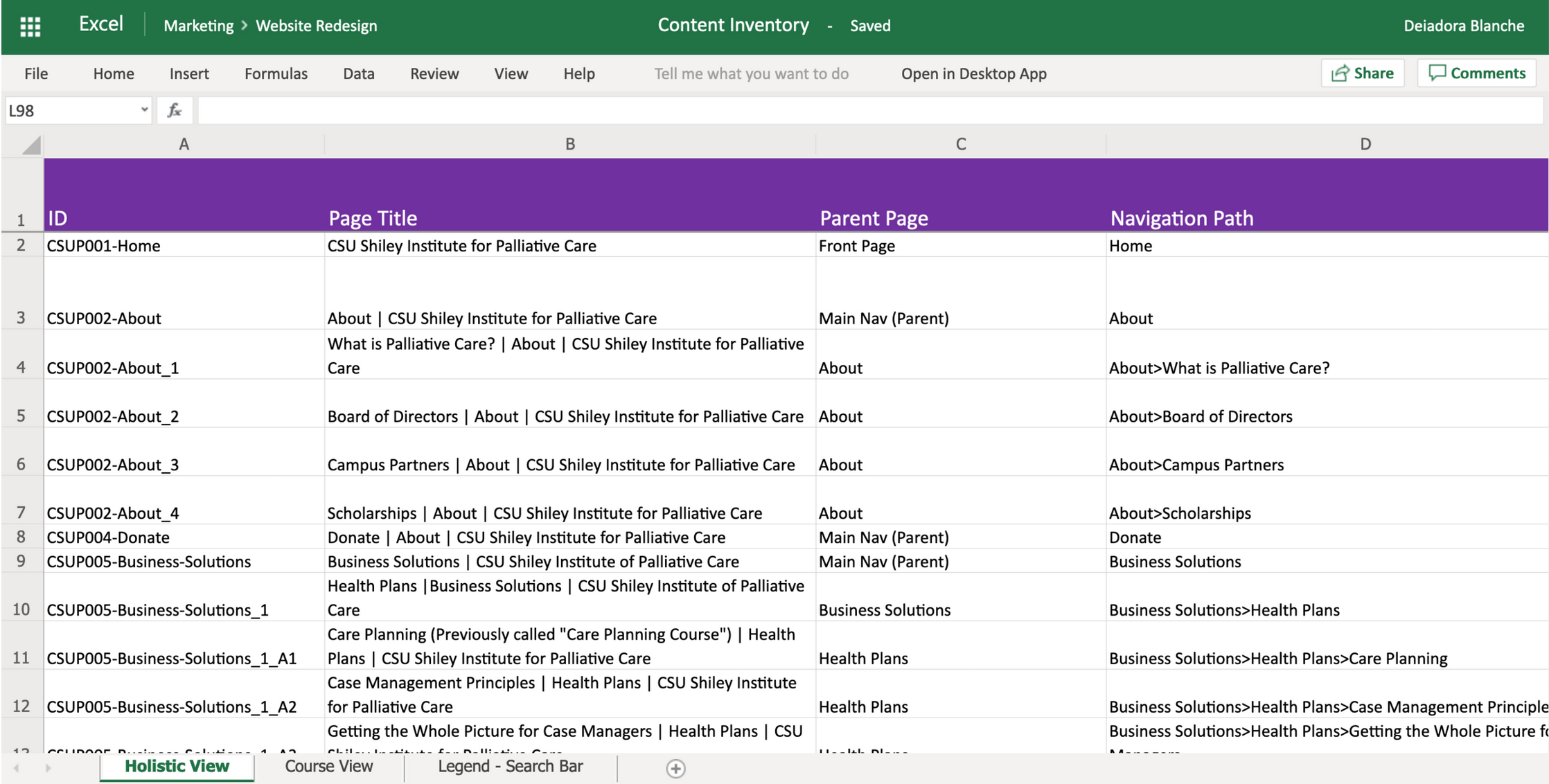Open the Home ribbon tab
This screenshot has height=784, width=1549.
(x=114, y=73)
